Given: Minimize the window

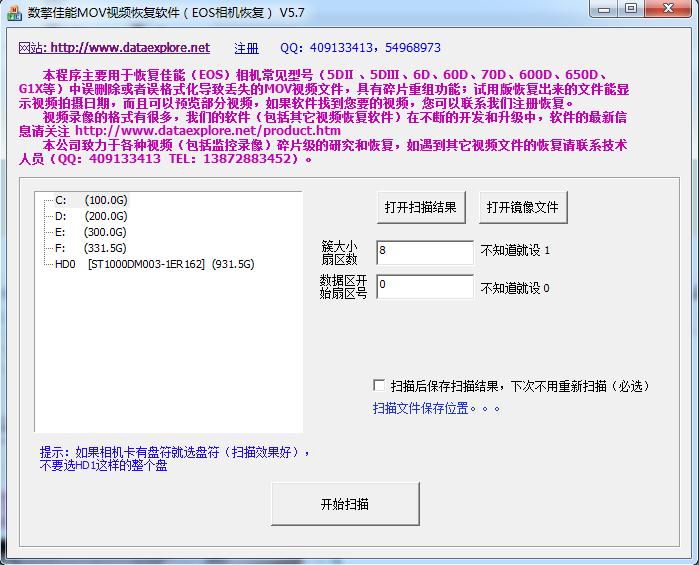Looking at the screenshot, I should pos(604,9).
